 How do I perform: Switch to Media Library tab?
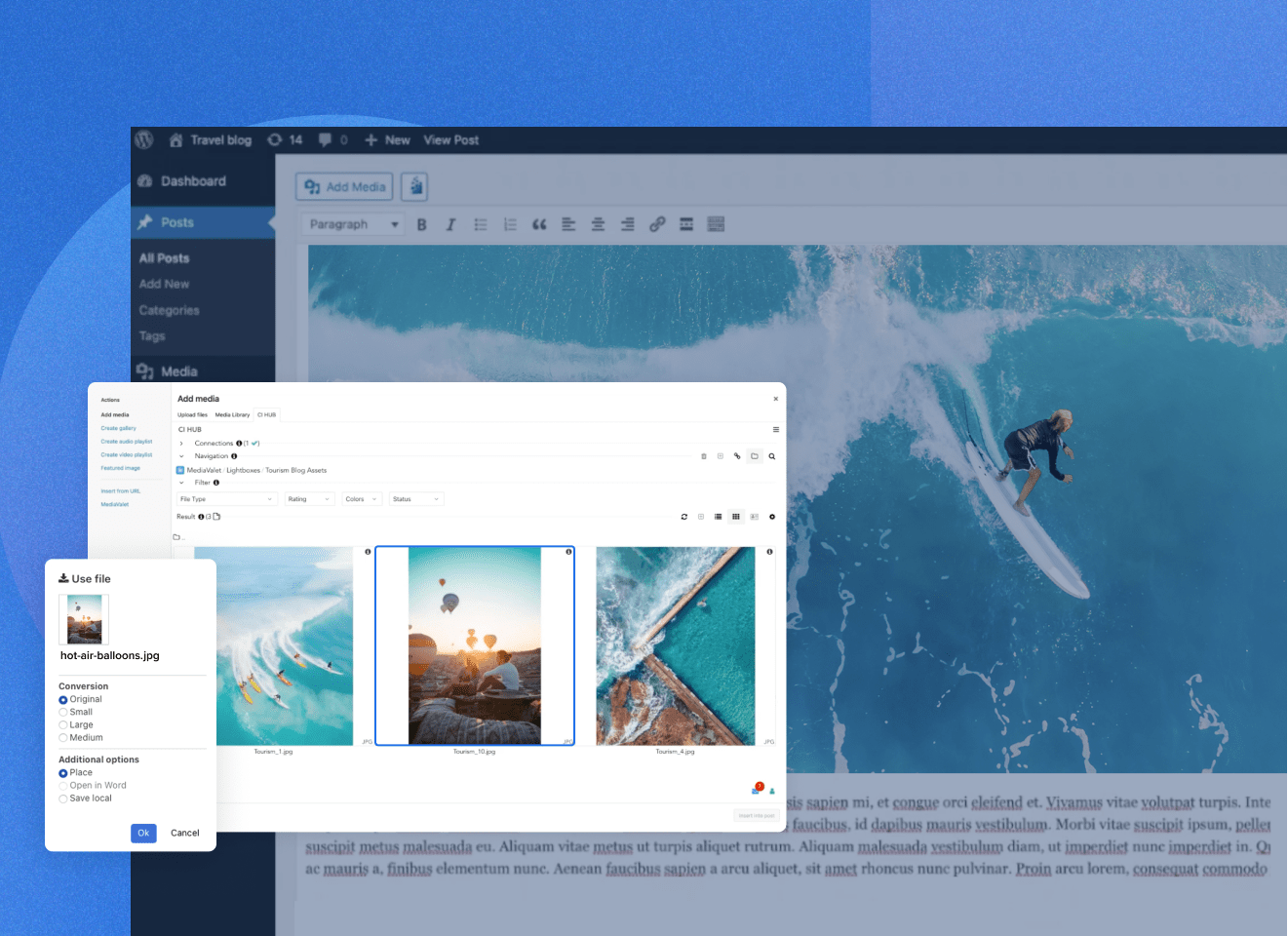(x=232, y=415)
